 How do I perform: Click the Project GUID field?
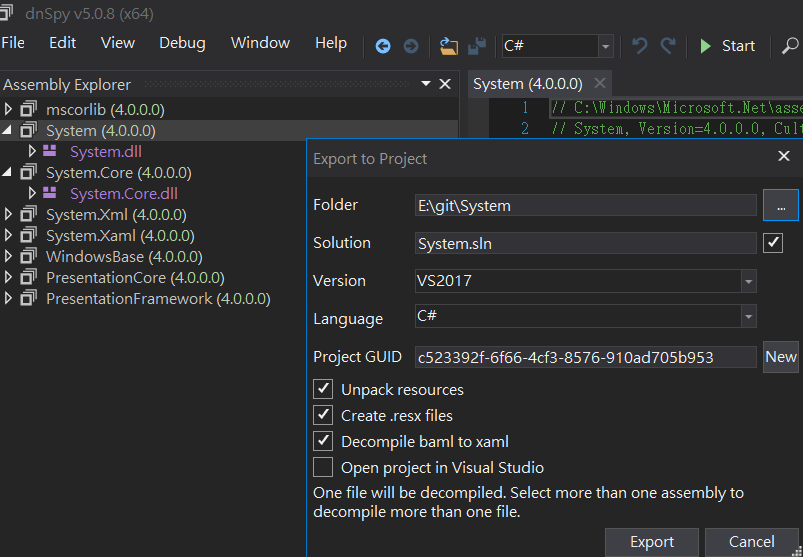585,357
